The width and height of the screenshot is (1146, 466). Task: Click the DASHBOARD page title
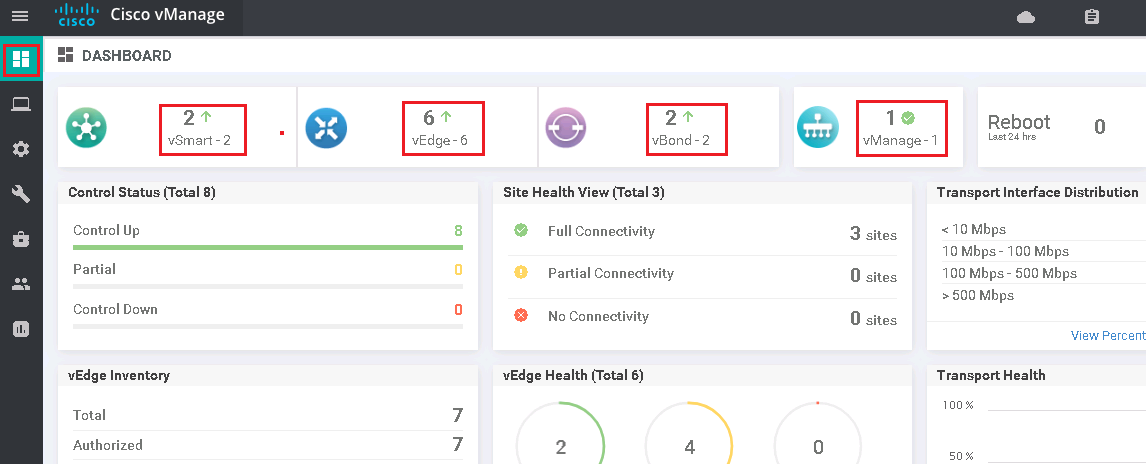click(126, 56)
